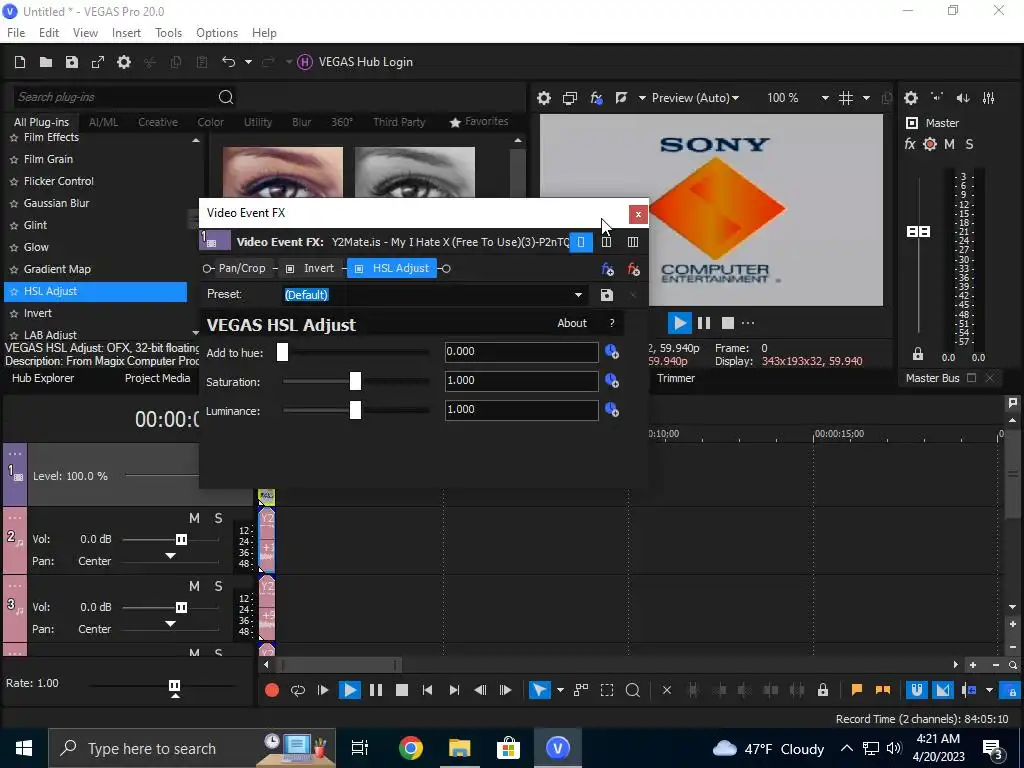The image size is (1024, 768).
Task: Open Google Chrome from the taskbar
Action: point(411,748)
